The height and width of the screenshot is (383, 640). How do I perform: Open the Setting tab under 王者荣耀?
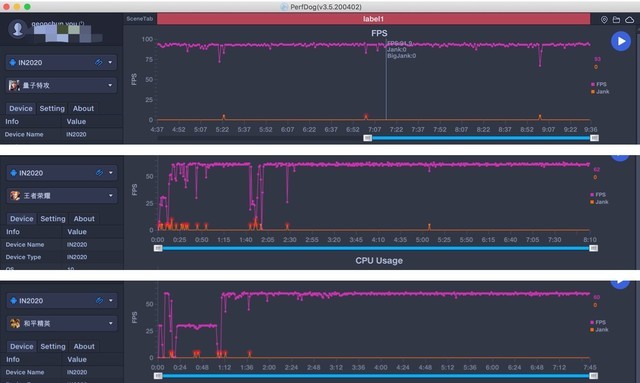pyautogui.click(x=53, y=218)
